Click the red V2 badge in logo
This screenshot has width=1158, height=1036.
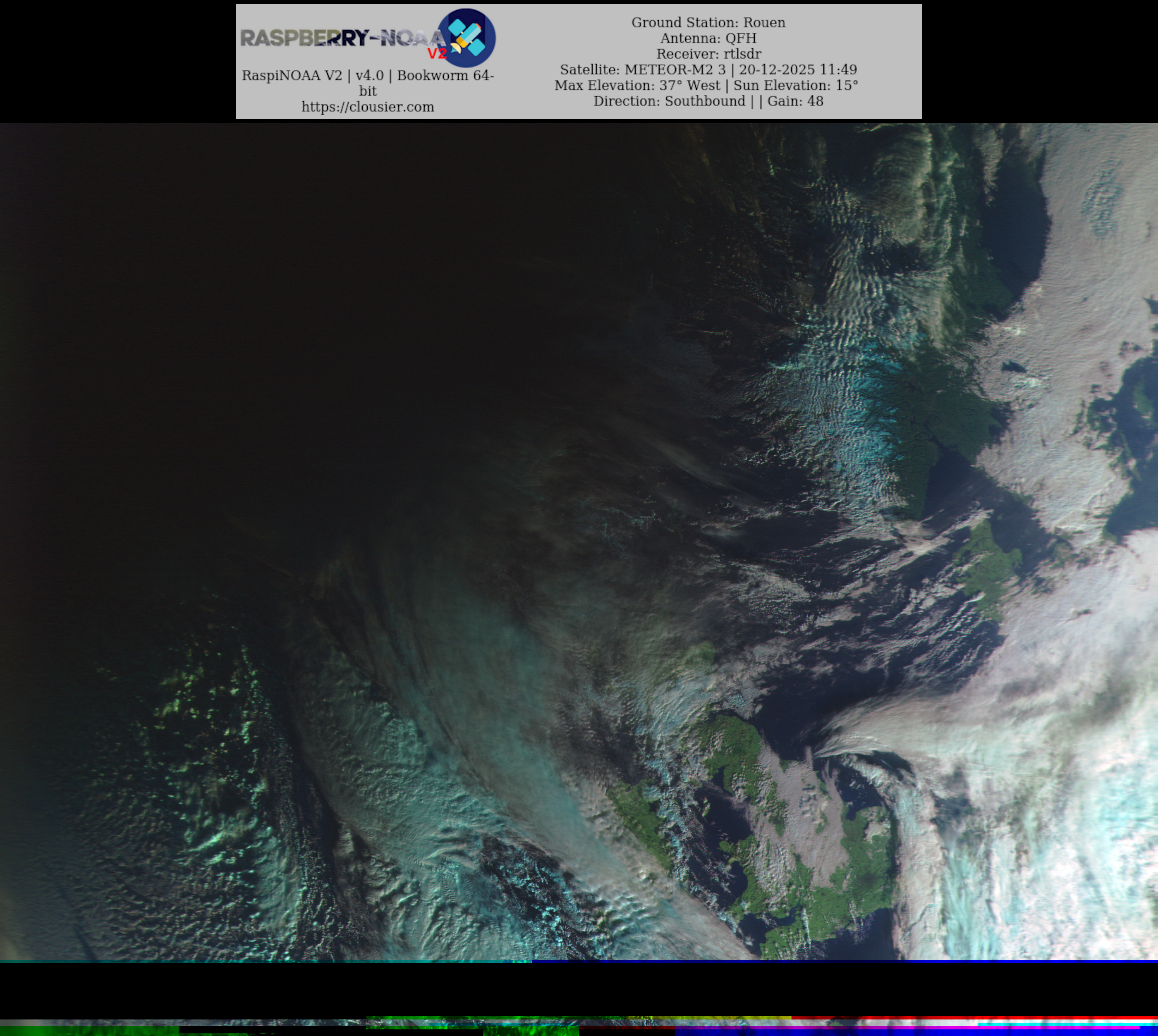pos(437,54)
